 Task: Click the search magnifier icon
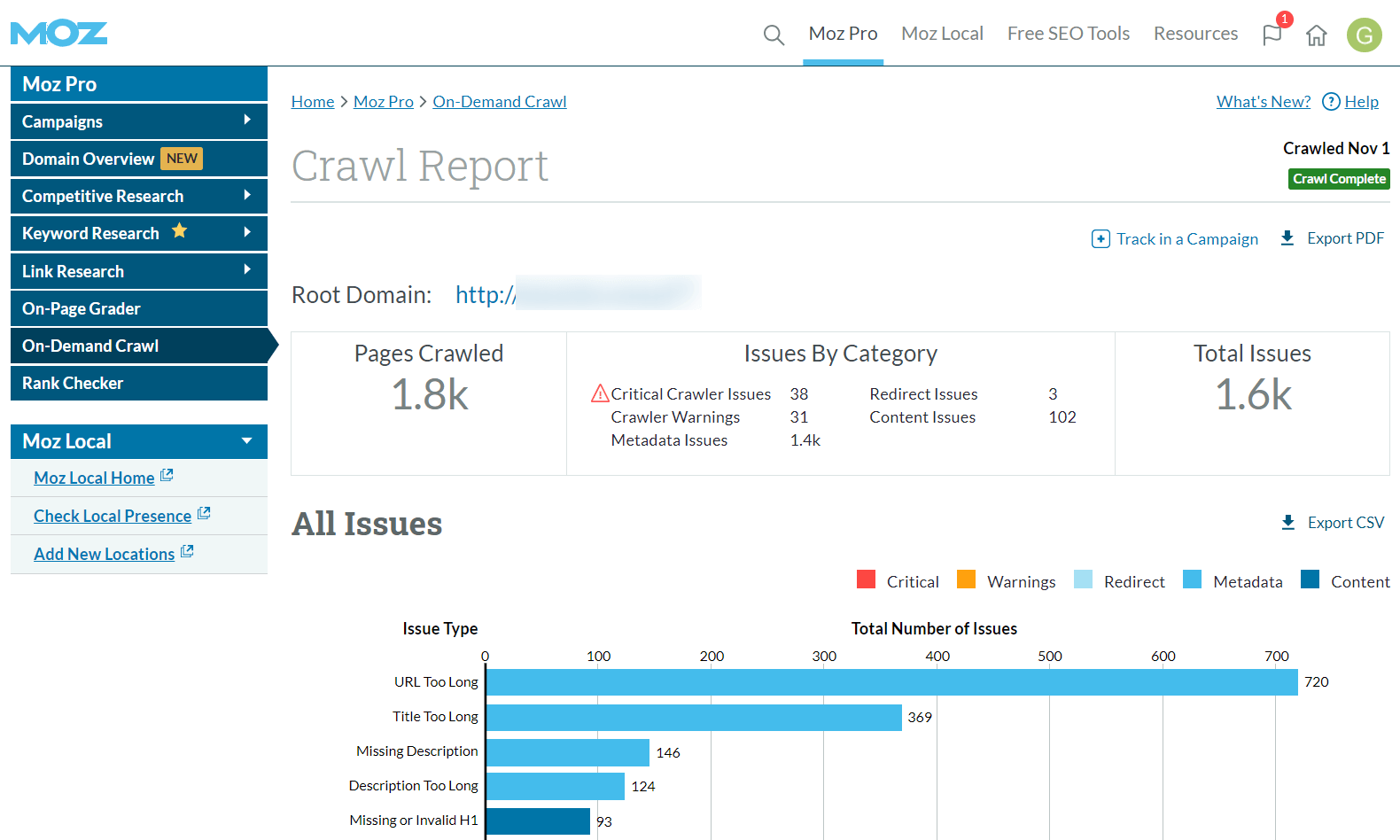774,35
